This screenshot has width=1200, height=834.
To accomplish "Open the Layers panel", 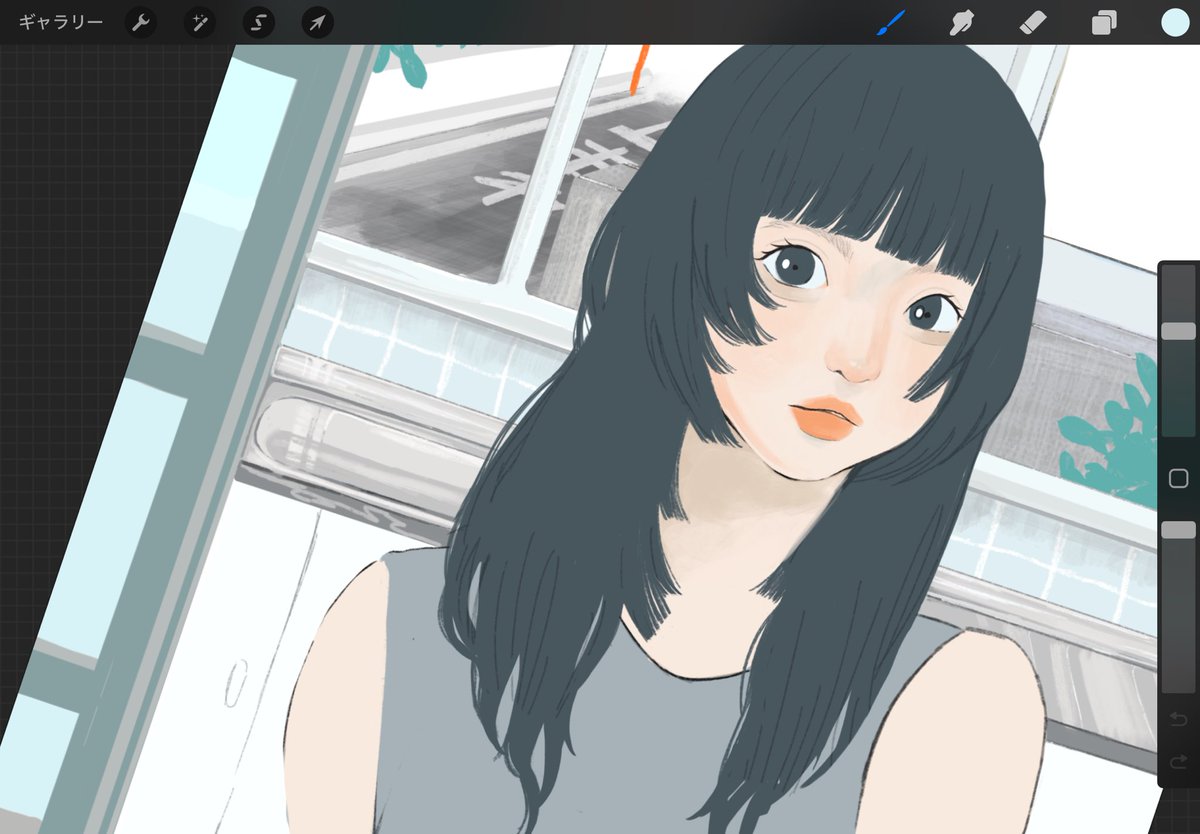I will (1104, 23).
